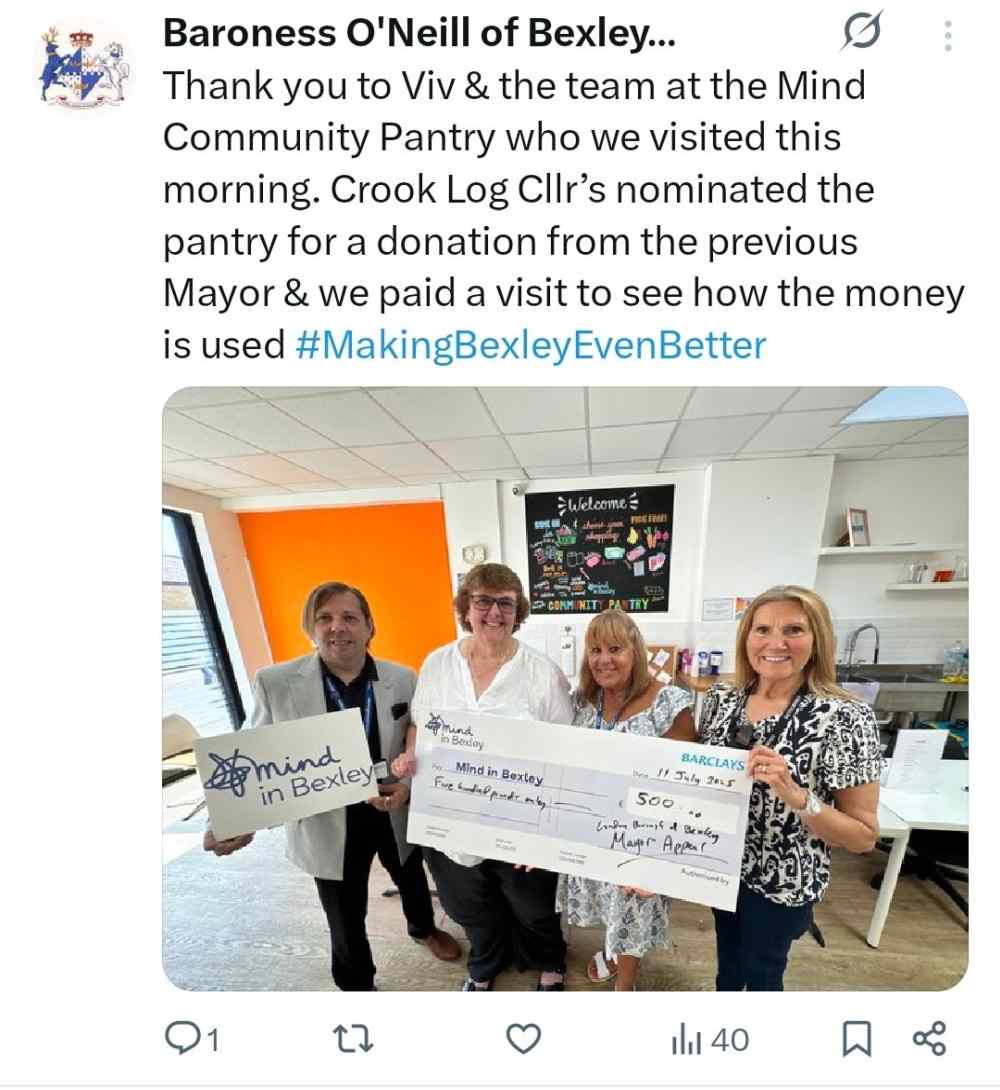Viewport: 1000px width, 1090px height.
Task: Click the Baroness O'Neill of Bexley name
Action: tap(419, 33)
